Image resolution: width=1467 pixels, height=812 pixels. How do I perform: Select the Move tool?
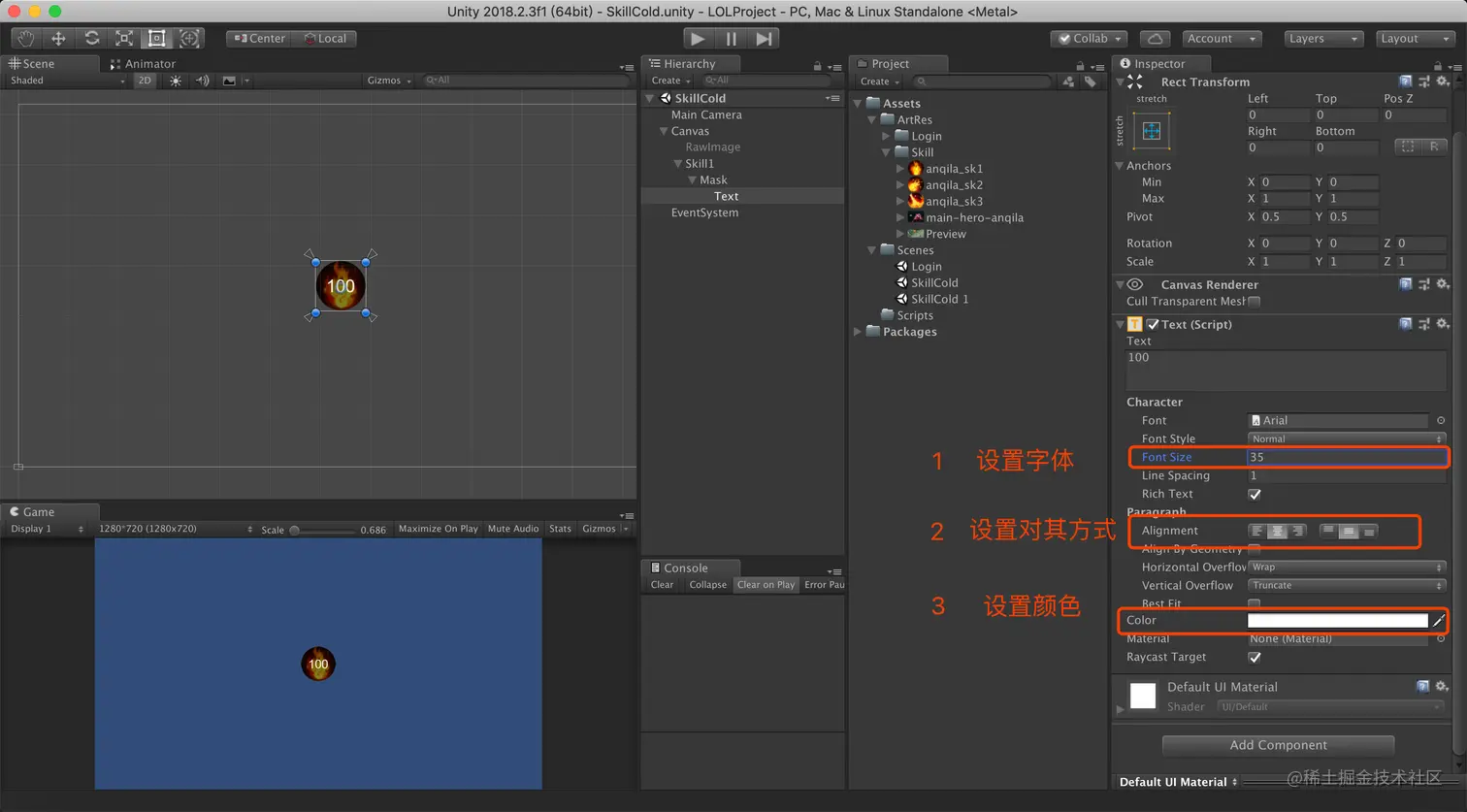click(58, 39)
